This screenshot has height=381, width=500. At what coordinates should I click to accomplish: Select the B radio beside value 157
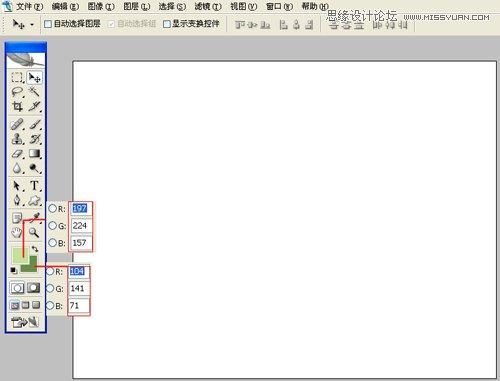[x=52, y=243]
